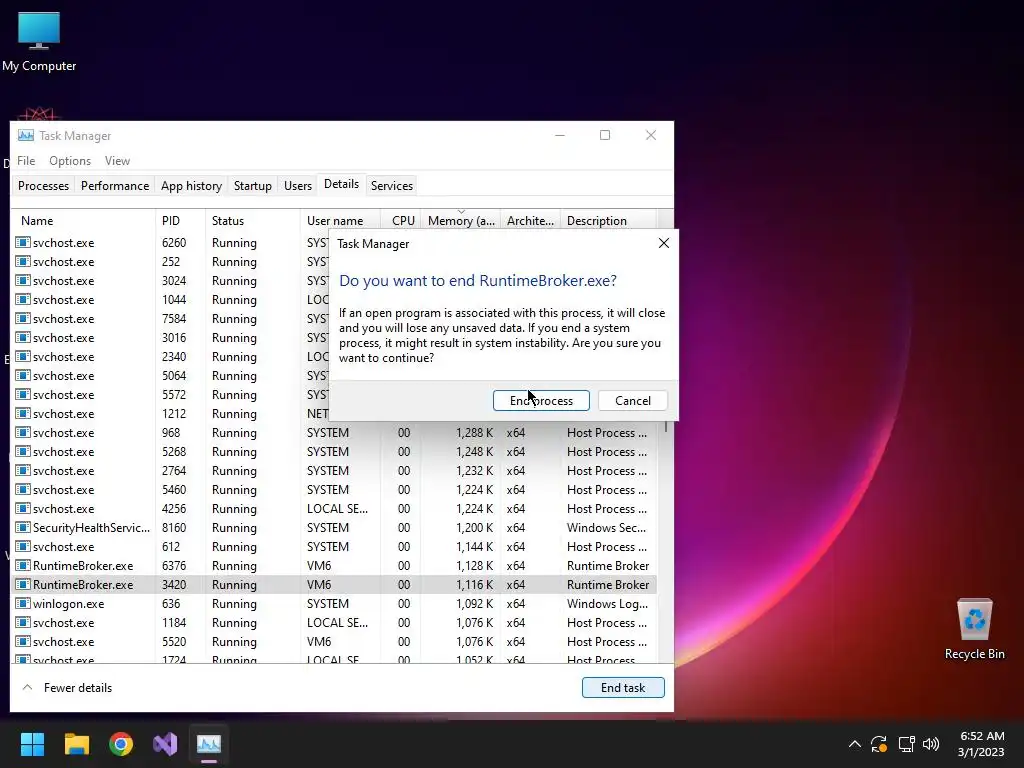Image resolution: width=1024 pixels, height=768 pixels.
Task: Sort by the Status column header
Action: click(253, 221)
